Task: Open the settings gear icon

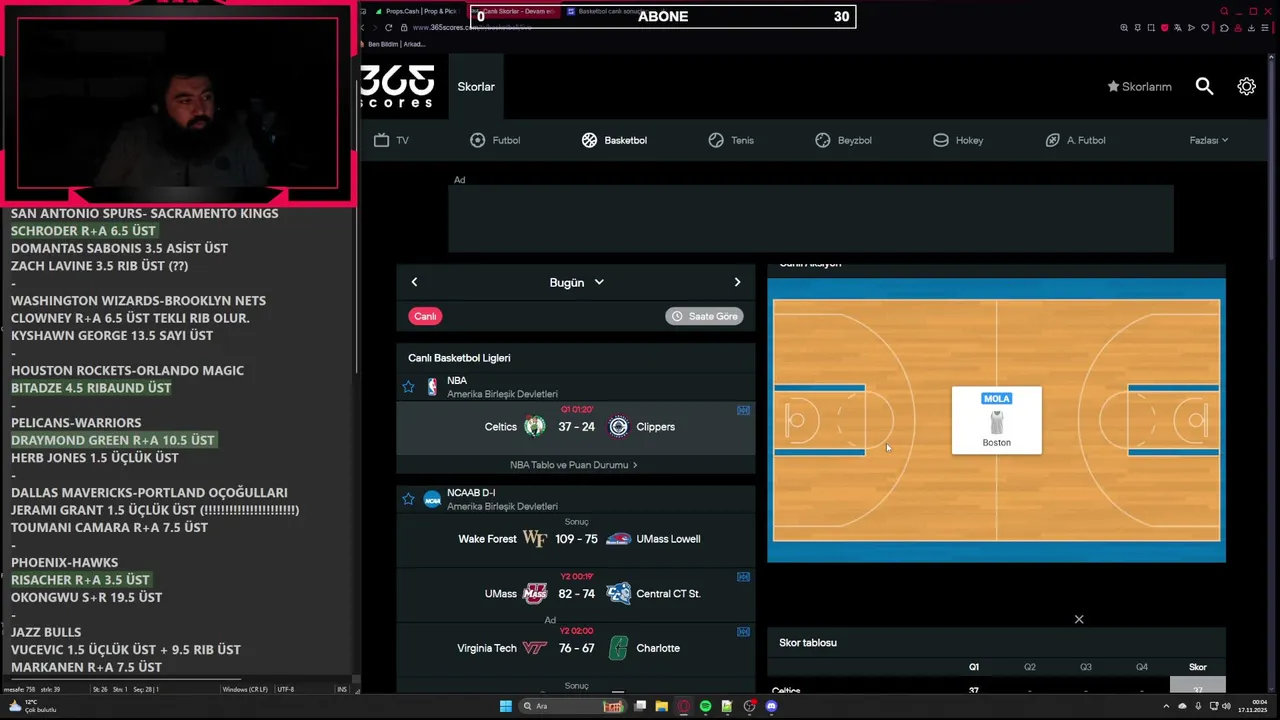Action: [x=1246, y=87]
